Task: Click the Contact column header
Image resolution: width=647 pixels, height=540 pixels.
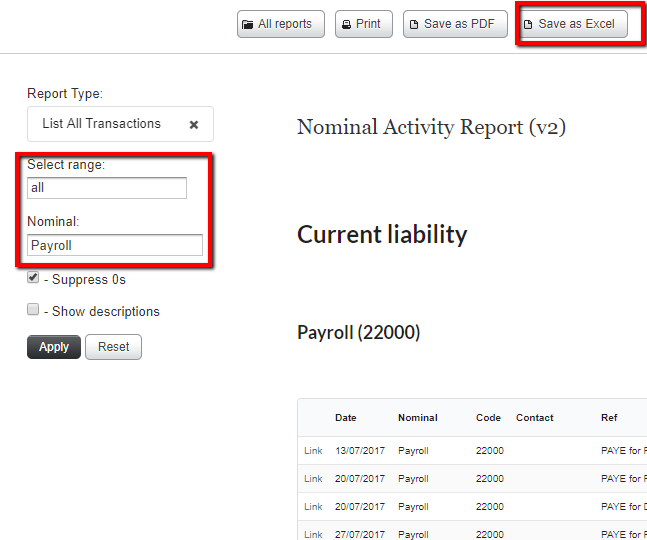Action: click(534, 418)
